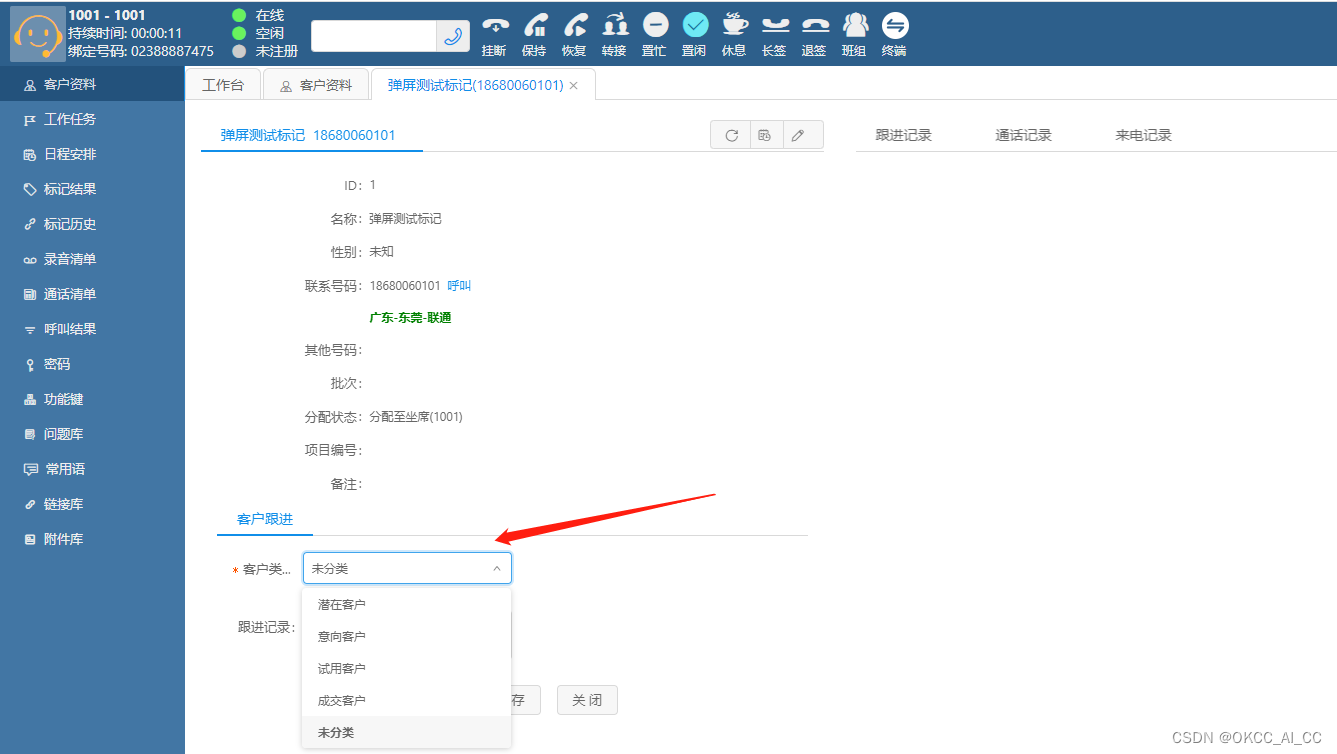Switch to the 工作台 tab
This screenshot has height=754, width=1337.
pos(222,84)
